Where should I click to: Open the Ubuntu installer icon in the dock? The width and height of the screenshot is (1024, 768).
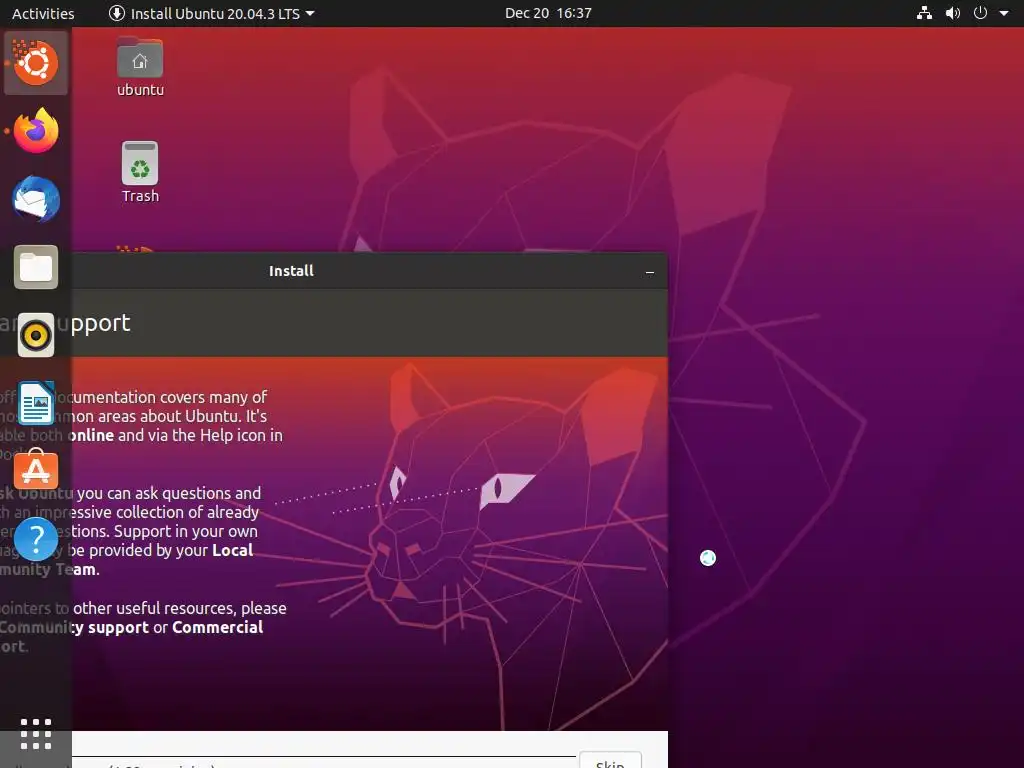click(36, 63)
